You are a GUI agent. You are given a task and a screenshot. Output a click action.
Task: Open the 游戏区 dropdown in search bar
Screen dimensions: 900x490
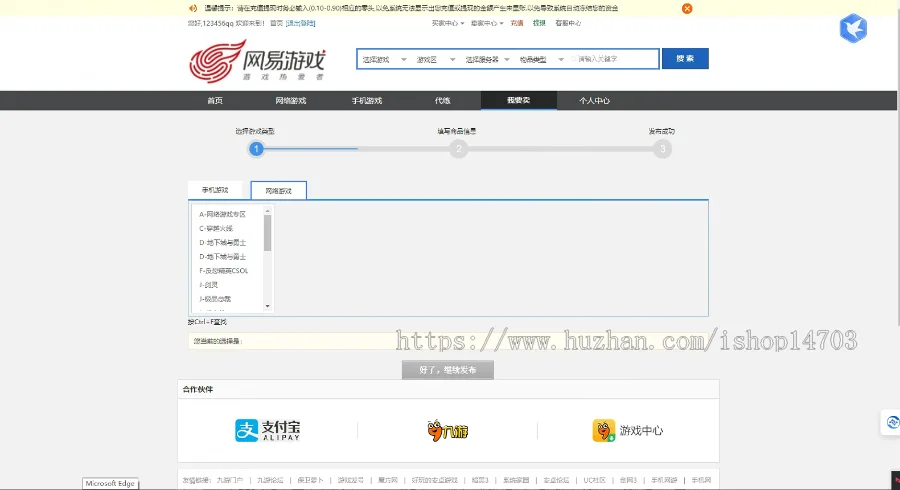(x=436, y=59)
